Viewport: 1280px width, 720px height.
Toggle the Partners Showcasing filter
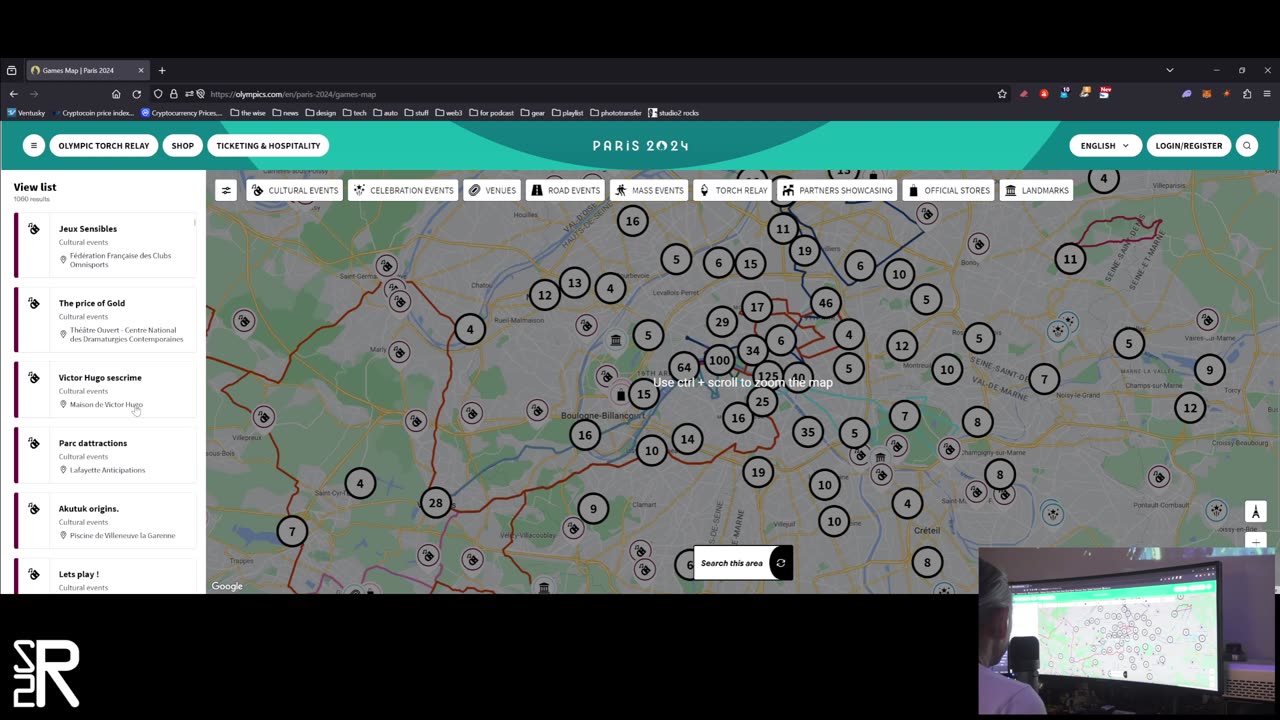tap(837, 190)
